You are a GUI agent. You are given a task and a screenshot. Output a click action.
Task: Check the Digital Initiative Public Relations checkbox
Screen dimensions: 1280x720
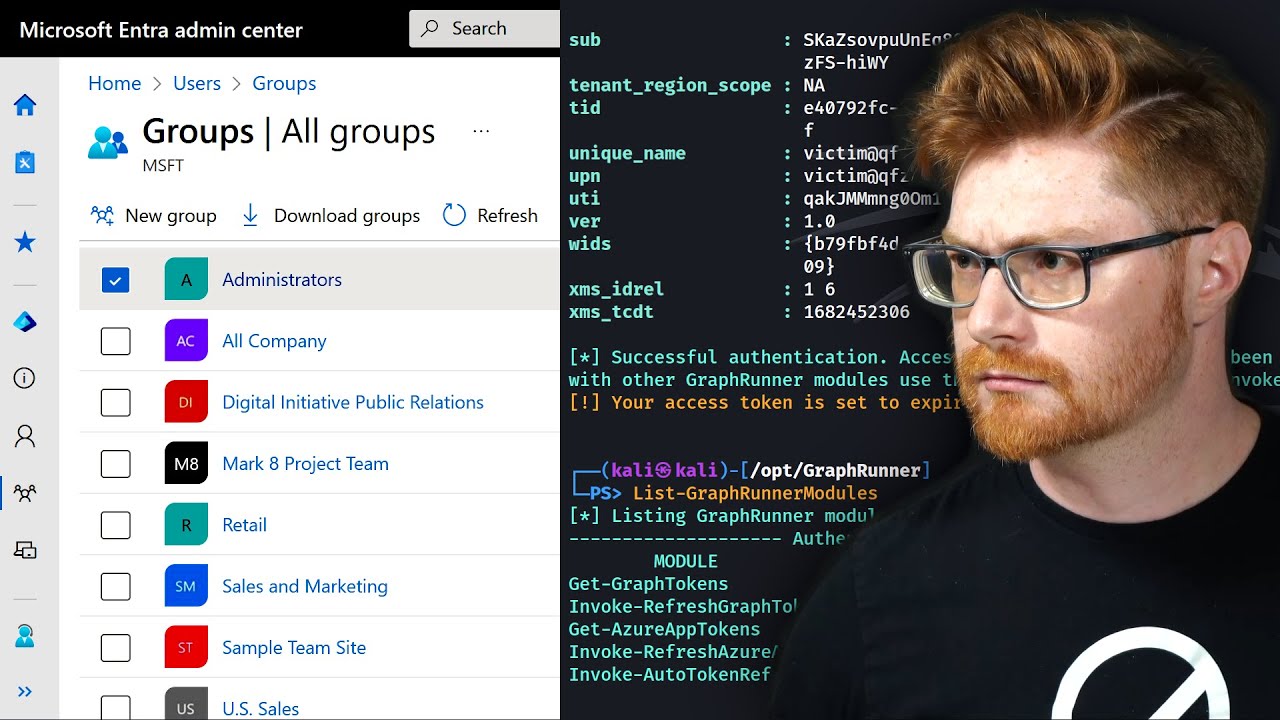[x=116, y=403]
